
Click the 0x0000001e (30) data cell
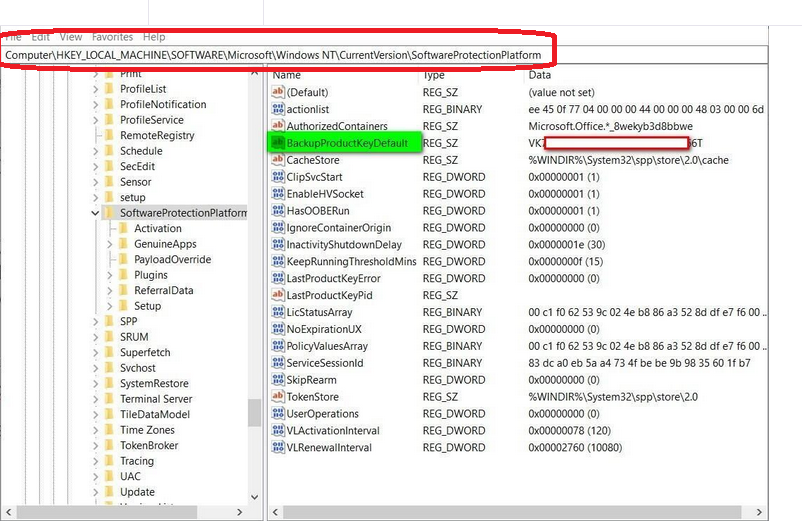tap(566, 244)
